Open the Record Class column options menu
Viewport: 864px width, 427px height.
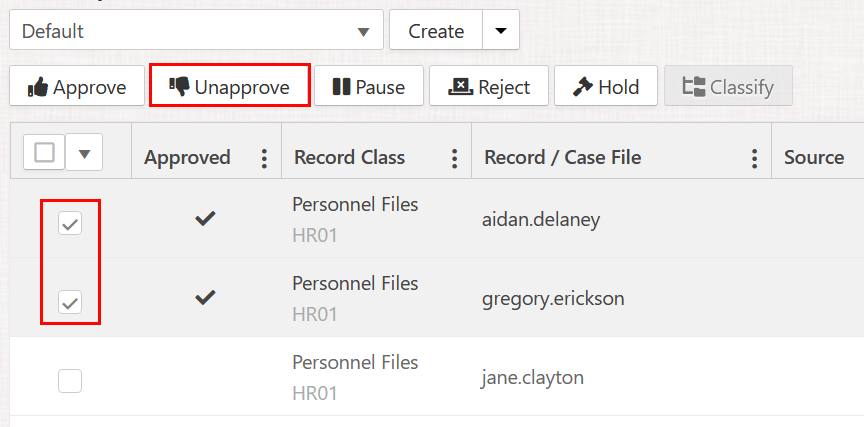tap(454, 158)
